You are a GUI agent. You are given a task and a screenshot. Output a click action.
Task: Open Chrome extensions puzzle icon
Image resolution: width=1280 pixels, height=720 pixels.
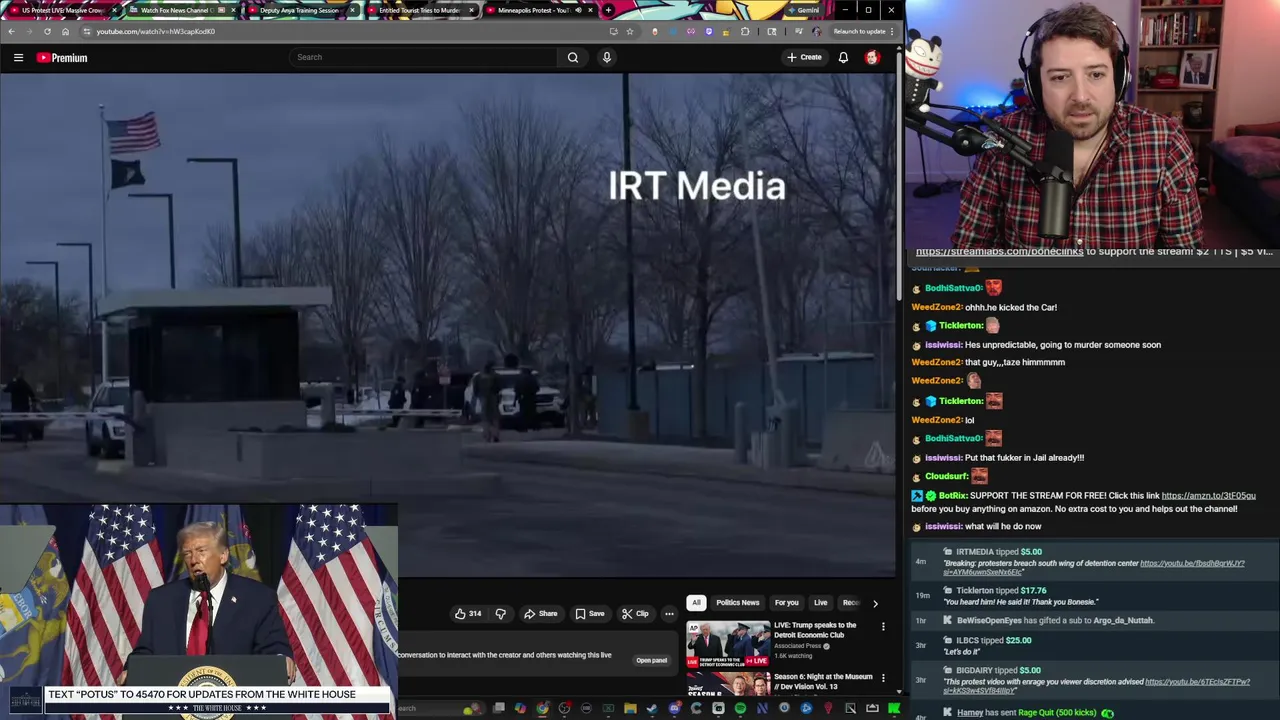tap(745, 31)
